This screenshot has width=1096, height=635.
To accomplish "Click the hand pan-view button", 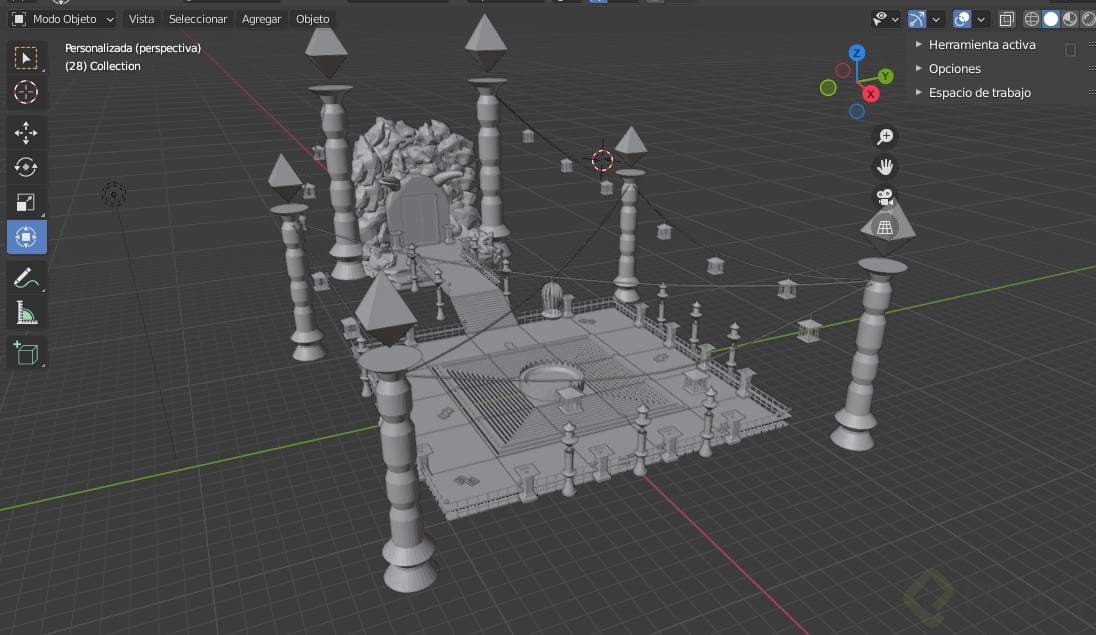I will (x=885, y=166).
